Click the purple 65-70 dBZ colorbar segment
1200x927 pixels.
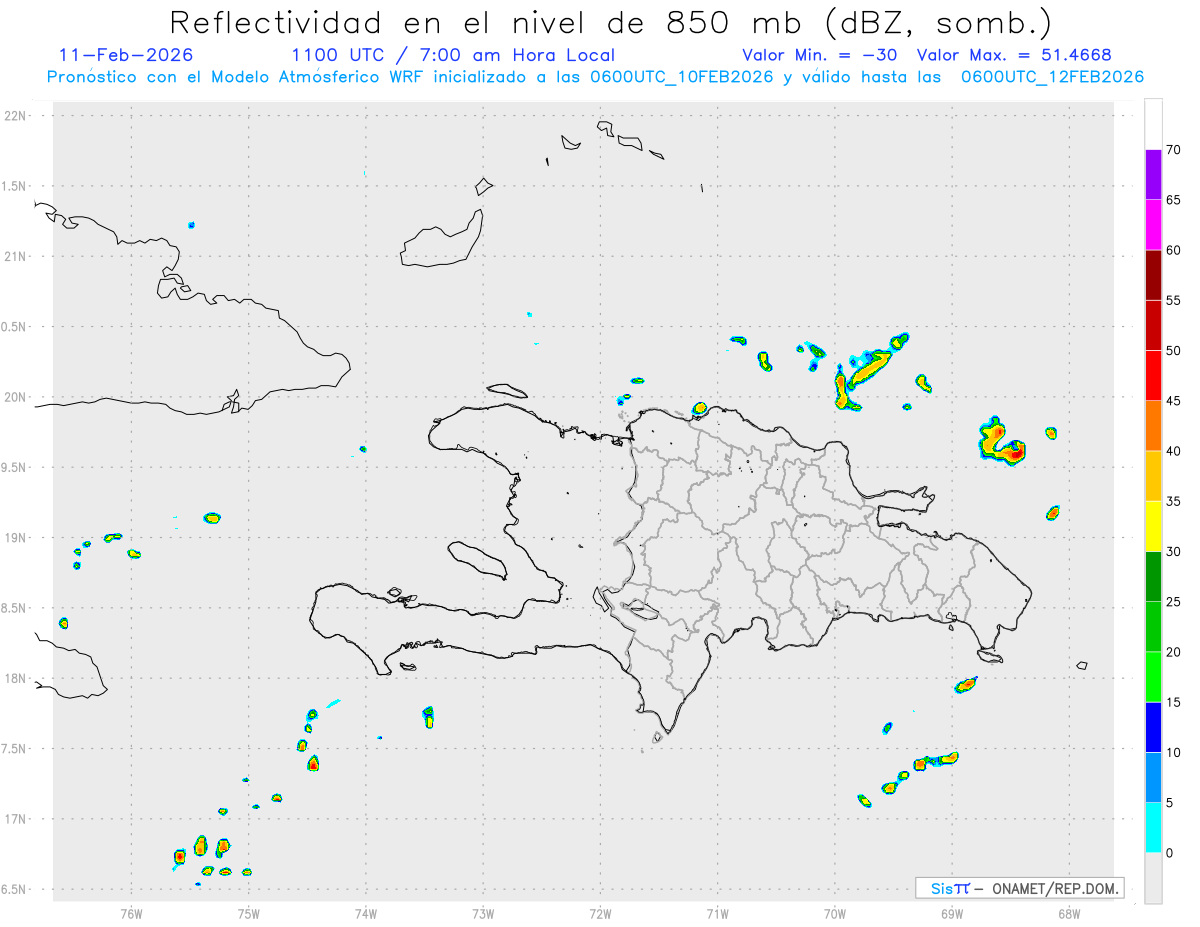point(1153,174)
